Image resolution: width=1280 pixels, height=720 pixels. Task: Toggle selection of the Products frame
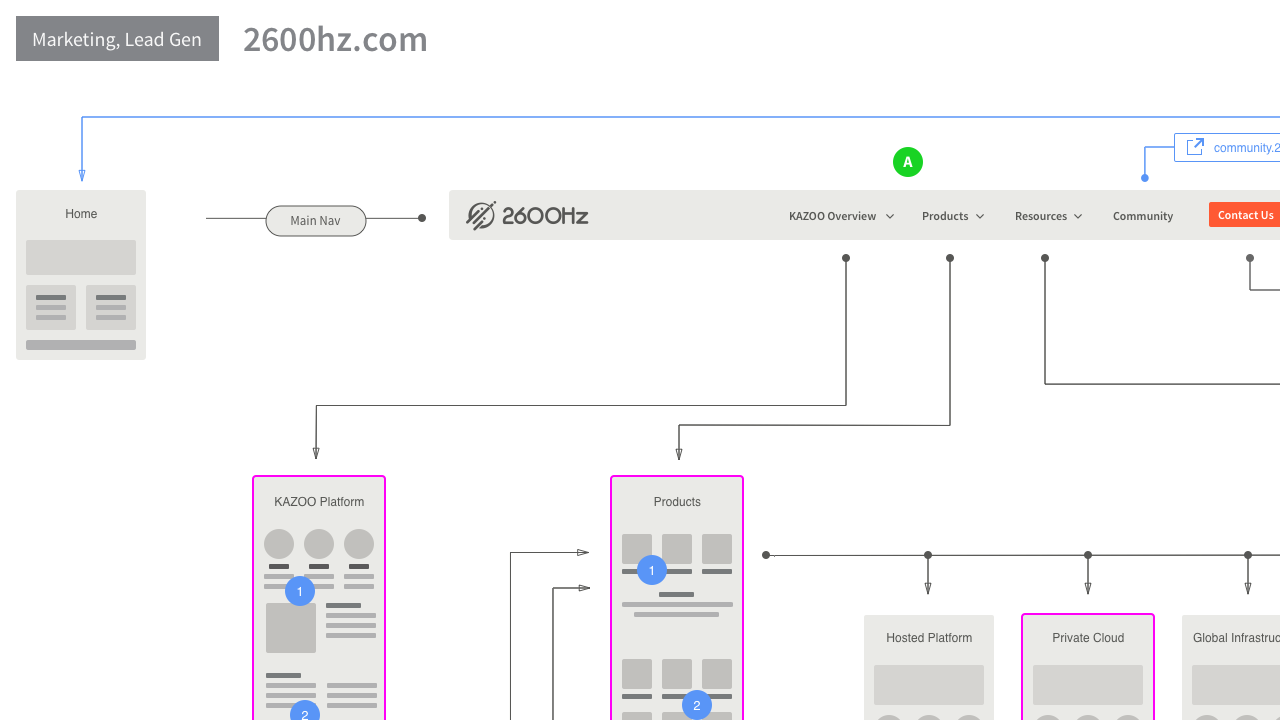677,501
